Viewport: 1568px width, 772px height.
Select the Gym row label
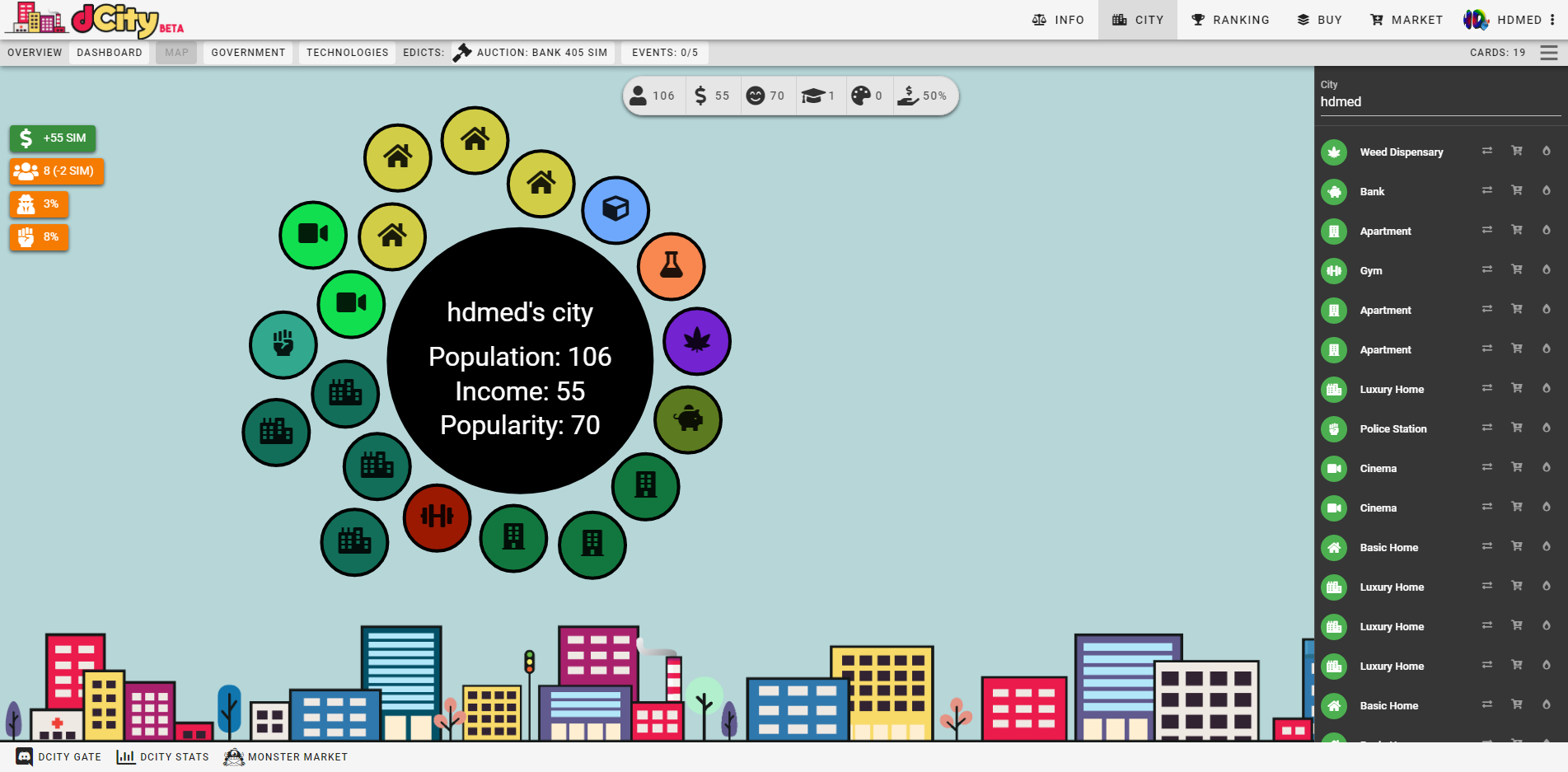(1371, 271)
